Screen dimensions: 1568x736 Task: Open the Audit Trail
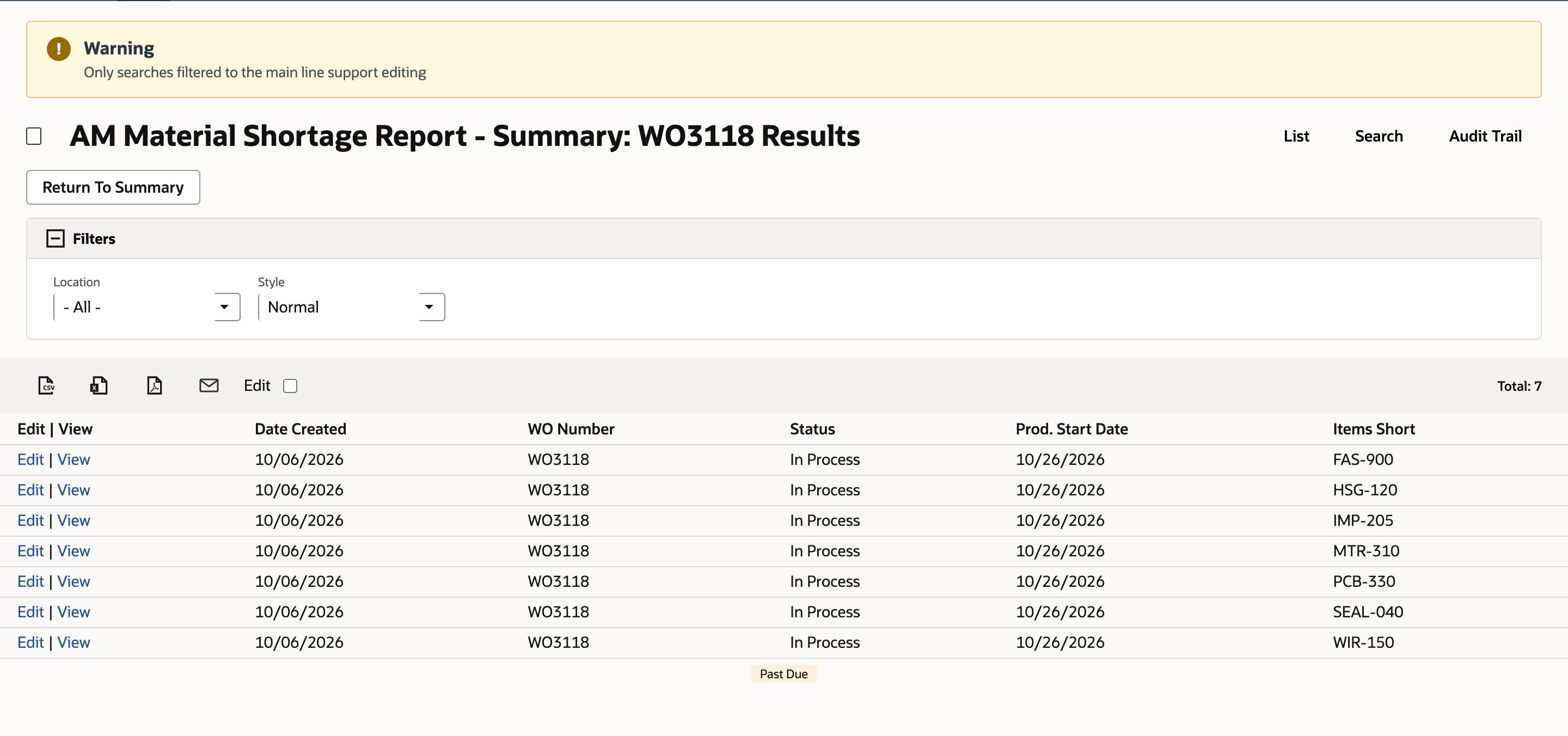[1485, 136]
